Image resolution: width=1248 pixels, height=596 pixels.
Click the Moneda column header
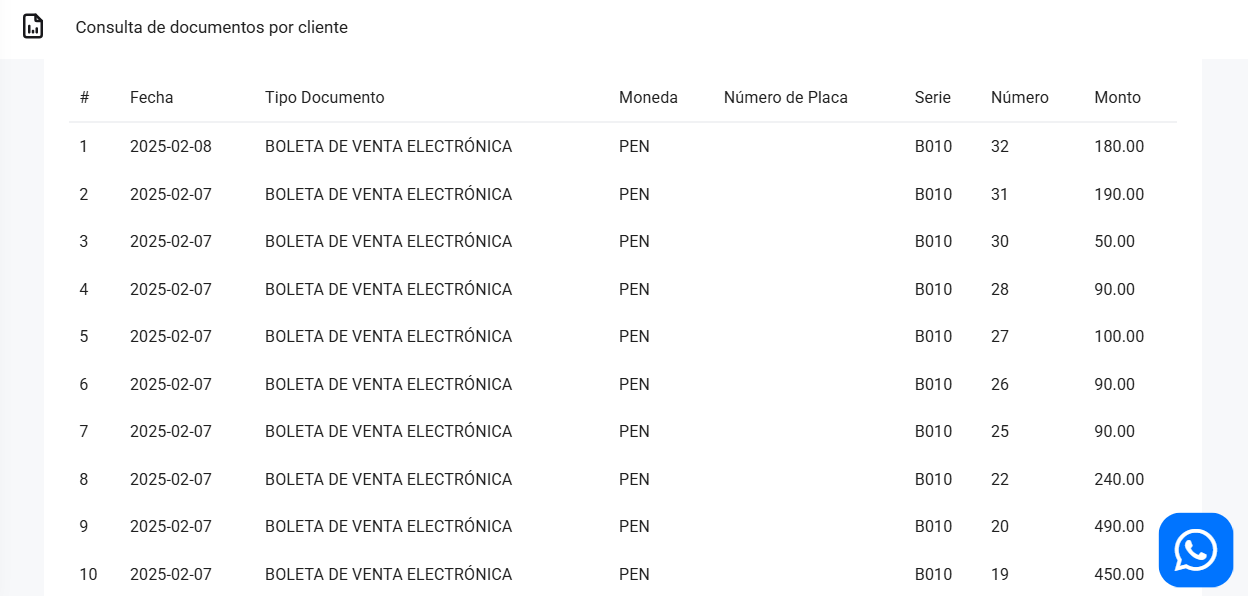[x=648, y=98]
